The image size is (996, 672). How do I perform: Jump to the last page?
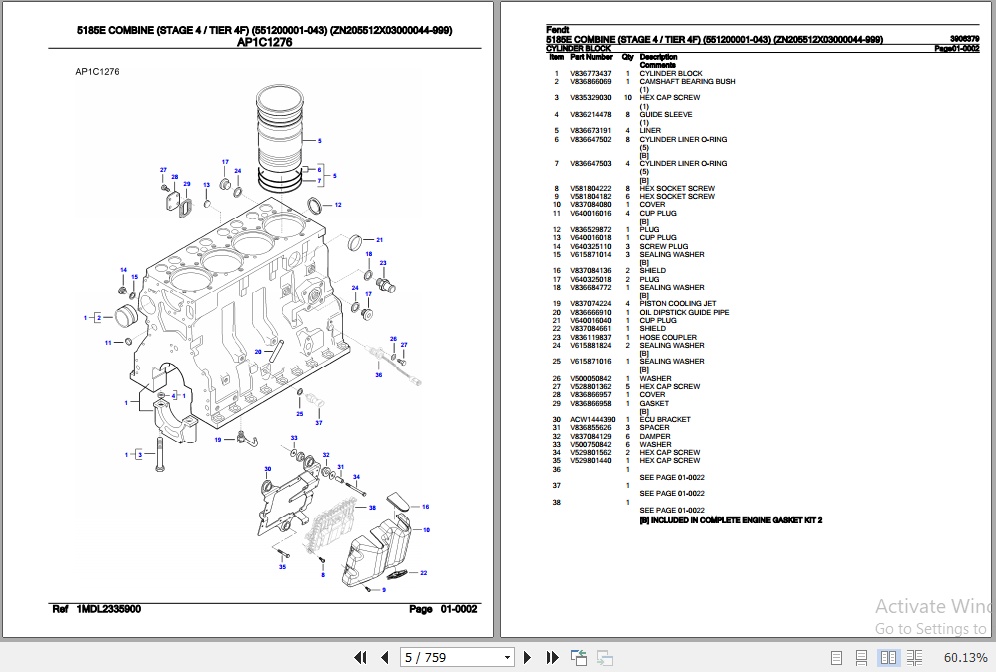pos(552,657)
